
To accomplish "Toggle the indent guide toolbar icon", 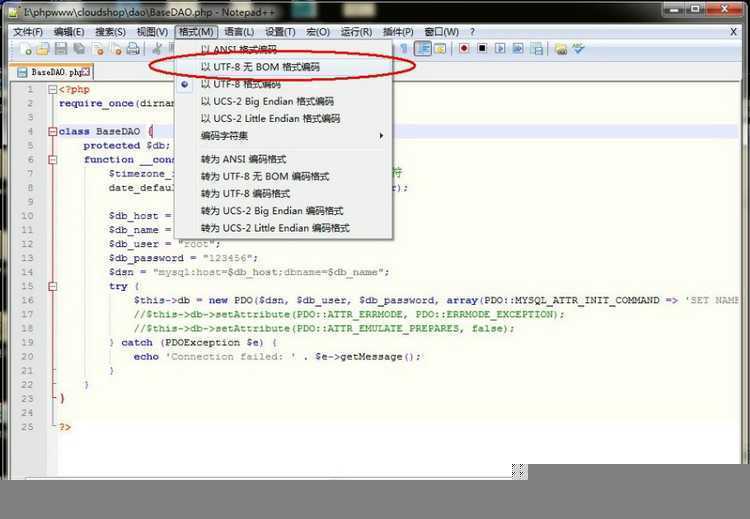I will point(423,49).
